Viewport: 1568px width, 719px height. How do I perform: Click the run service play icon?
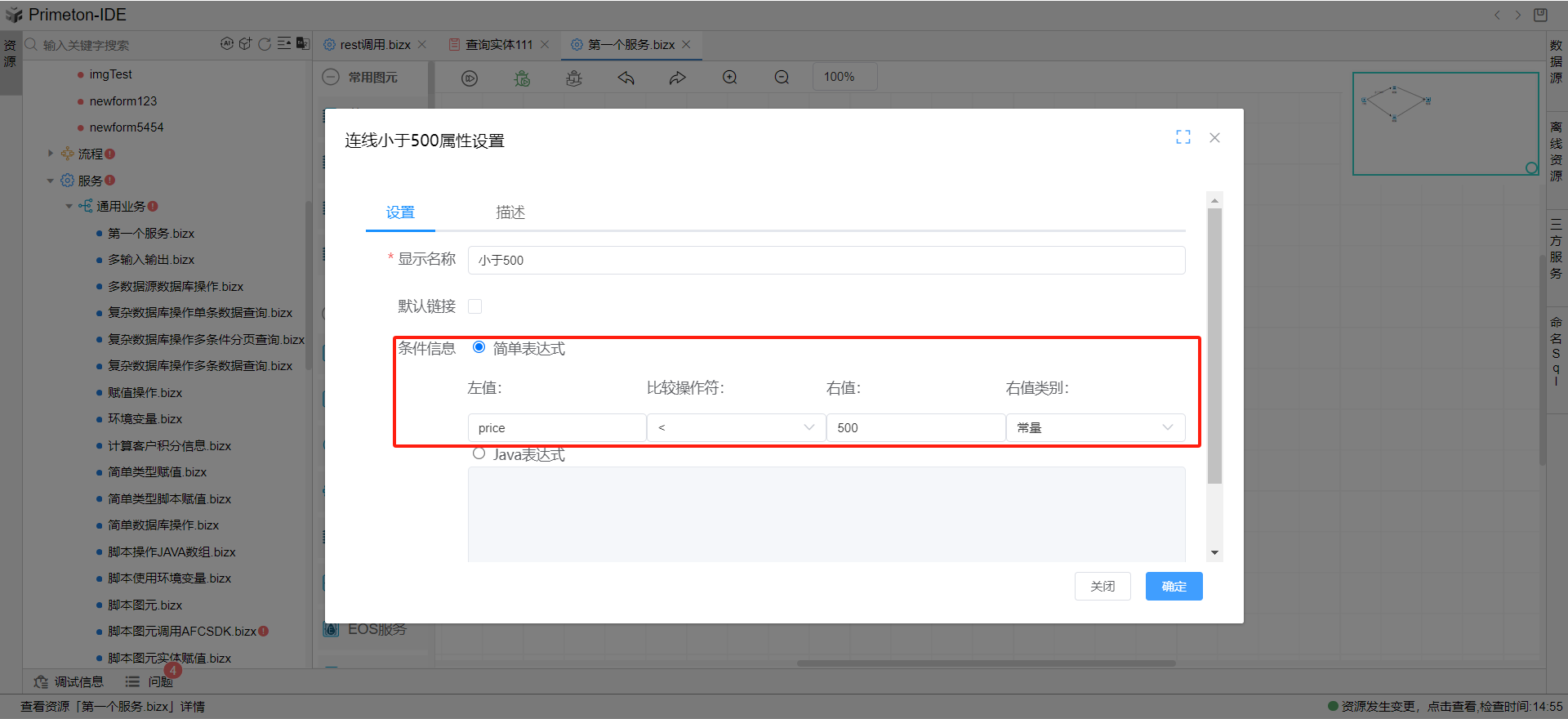pyautogui.click(x=470, y=78)
